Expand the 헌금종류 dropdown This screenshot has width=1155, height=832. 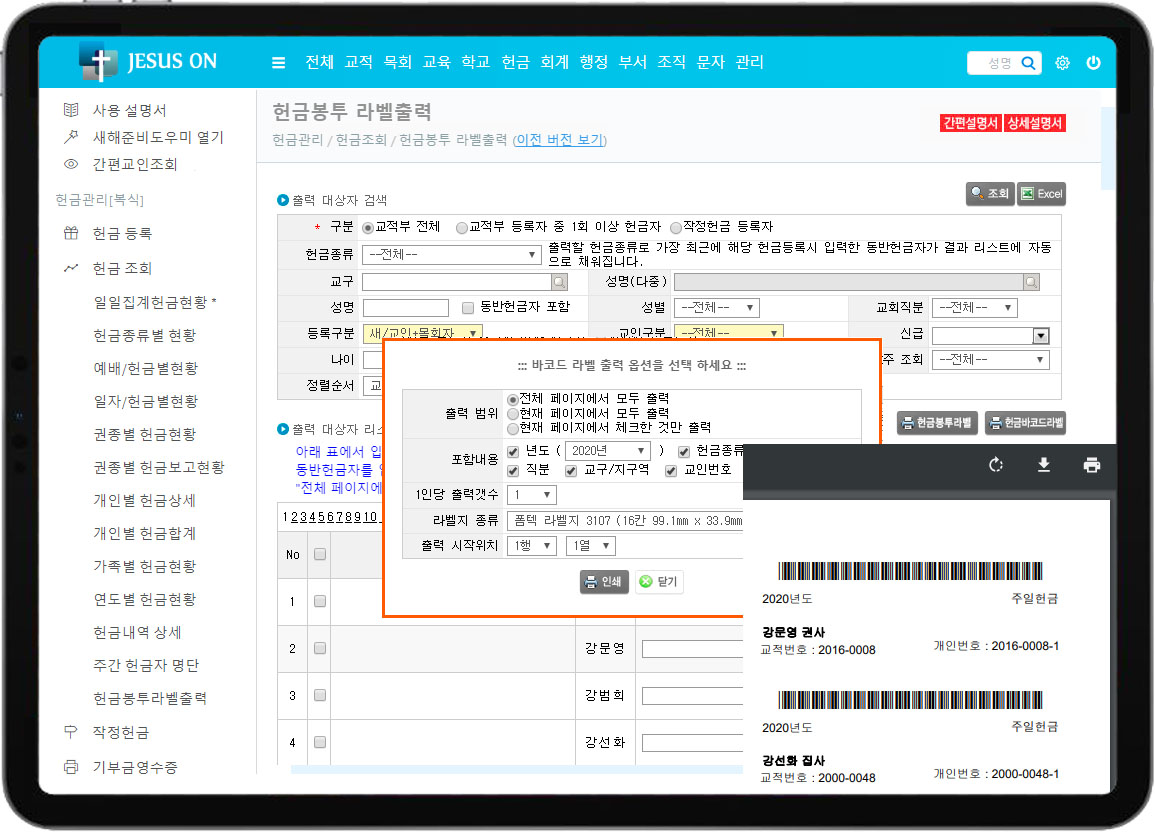452,255
